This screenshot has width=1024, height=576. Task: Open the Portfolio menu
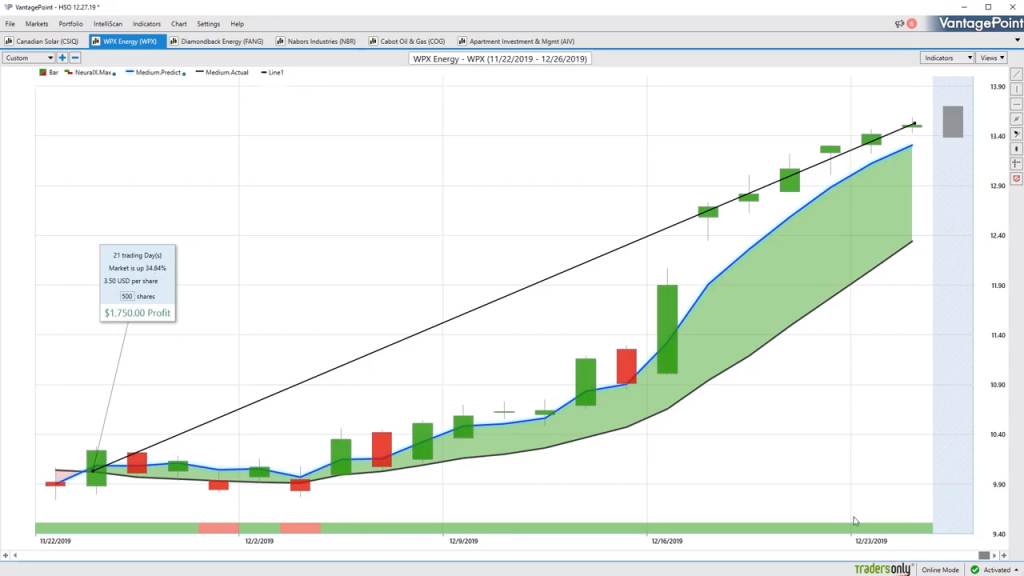click(71, 24)
